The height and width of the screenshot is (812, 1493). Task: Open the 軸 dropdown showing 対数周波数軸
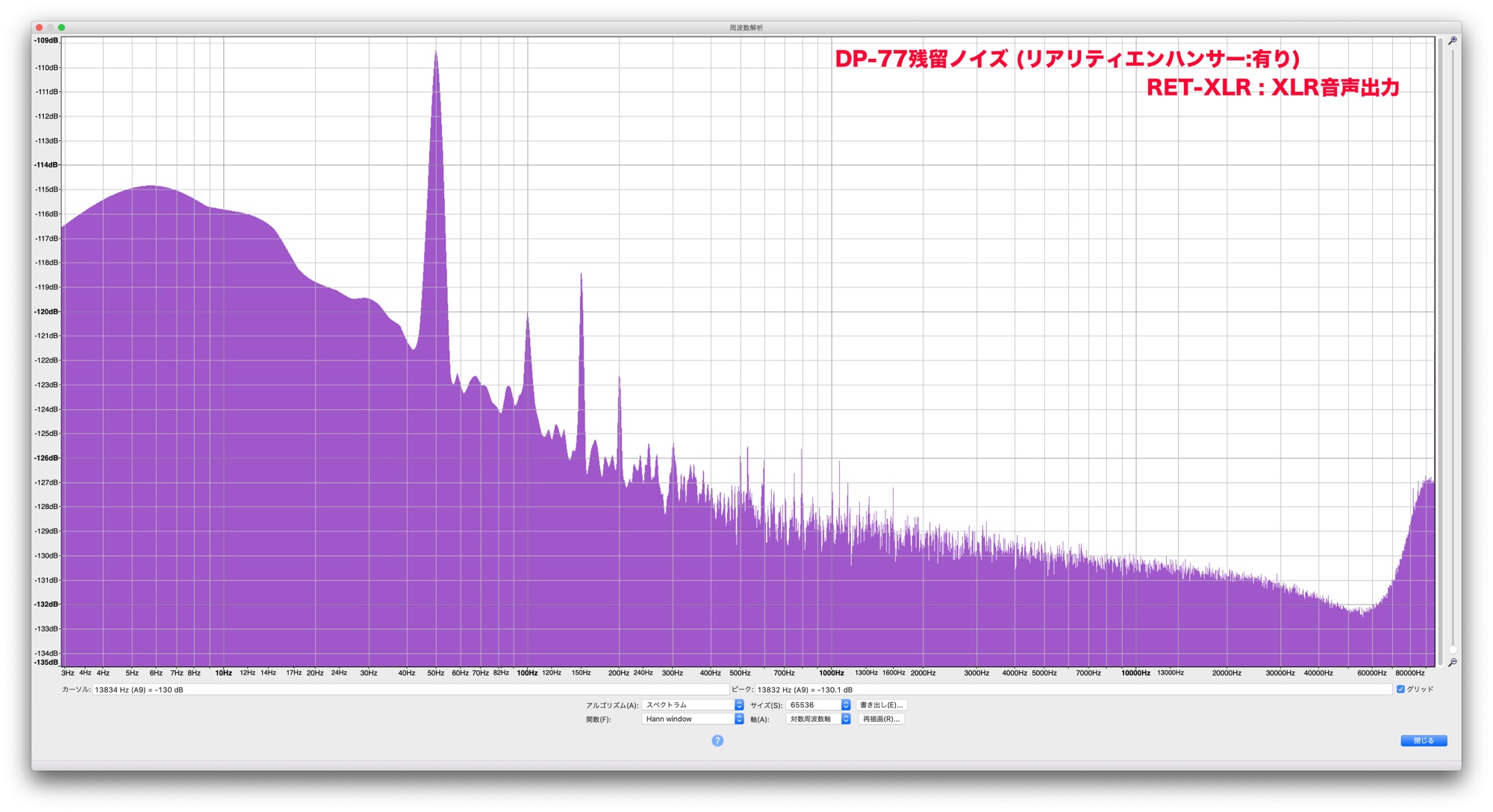(818, 719)
